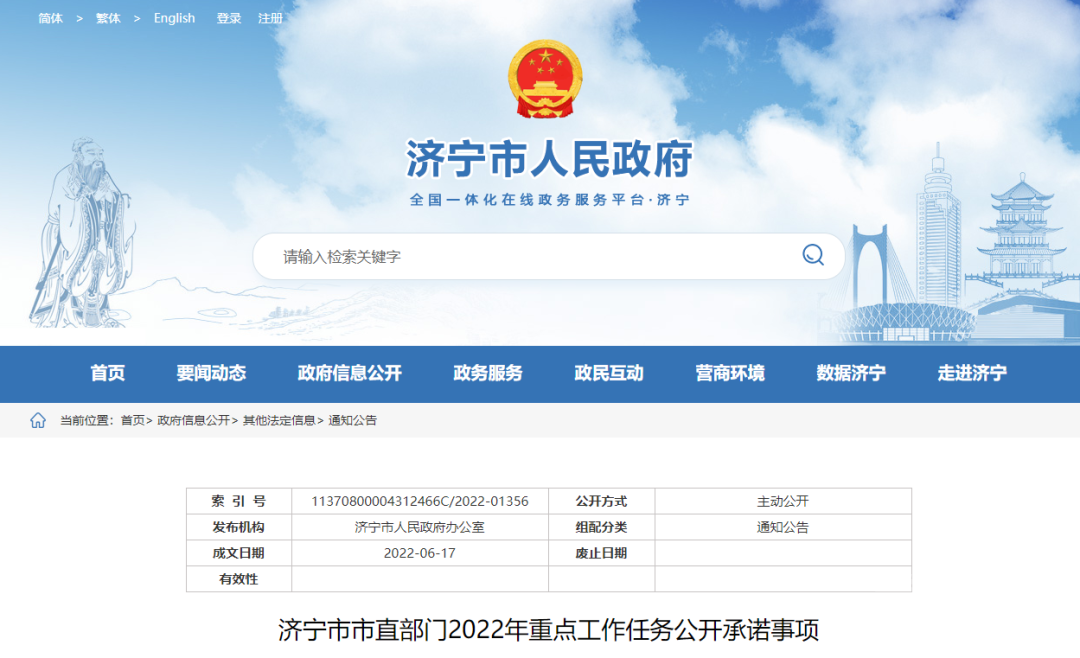Click the article title about 2022 work tasks
This screenshot has width=1080, height=658.
coord(540,628)
